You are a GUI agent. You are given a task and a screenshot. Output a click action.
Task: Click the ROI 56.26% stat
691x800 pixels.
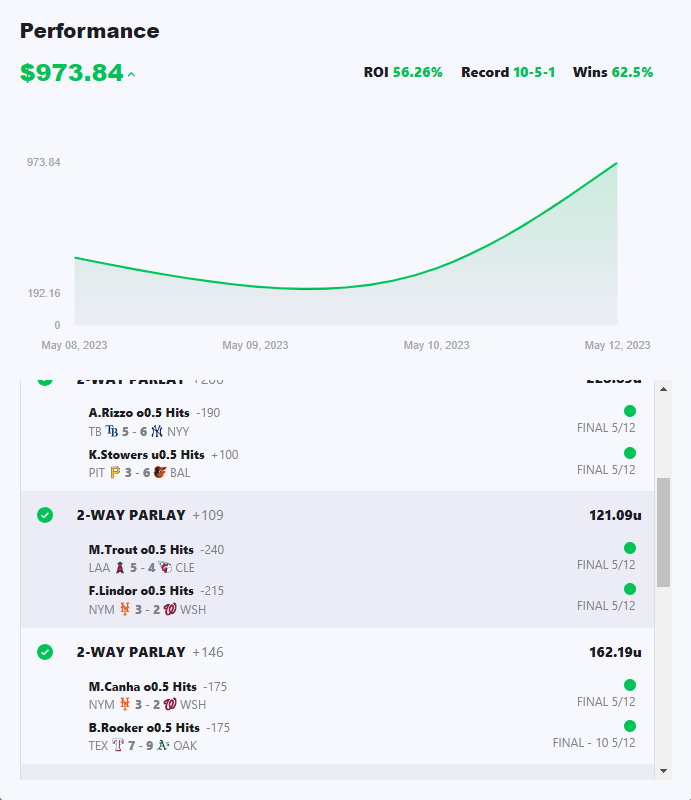tap(403, 72)
